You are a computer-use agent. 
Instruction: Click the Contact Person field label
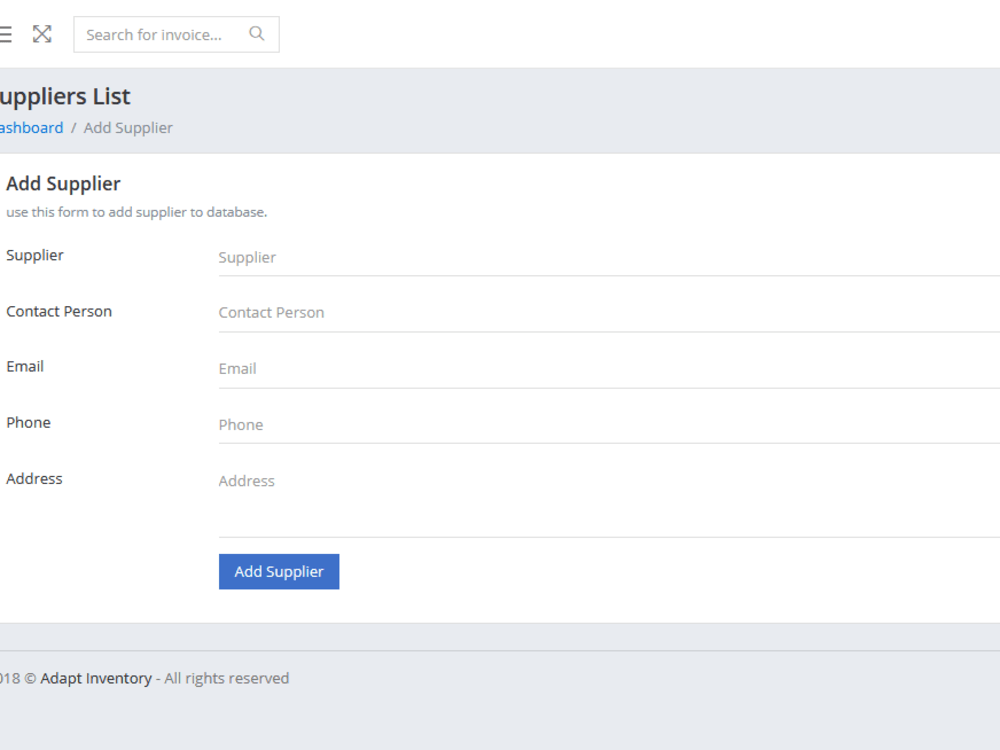click(59, 311)
